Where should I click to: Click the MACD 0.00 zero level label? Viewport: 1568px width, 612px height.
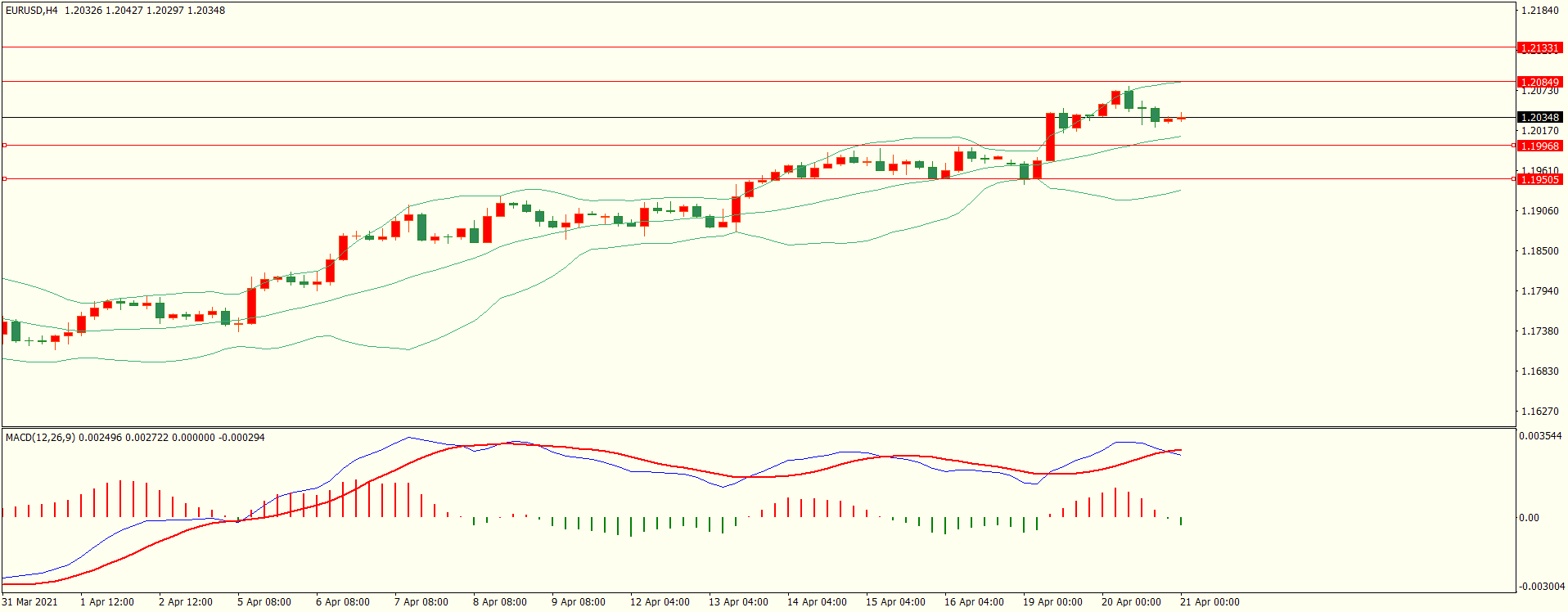coord(1529,518)
